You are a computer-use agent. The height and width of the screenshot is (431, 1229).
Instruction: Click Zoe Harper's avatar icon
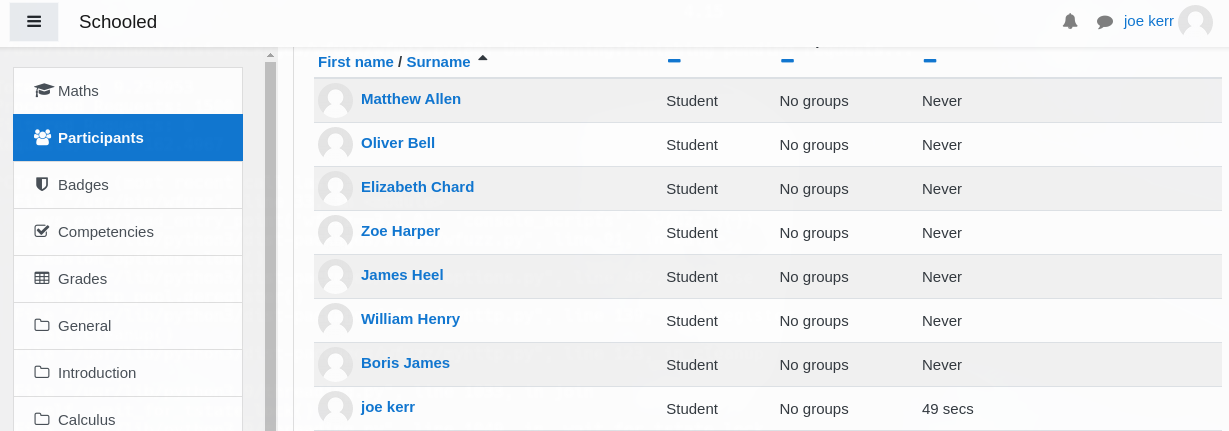pos(335,232)
